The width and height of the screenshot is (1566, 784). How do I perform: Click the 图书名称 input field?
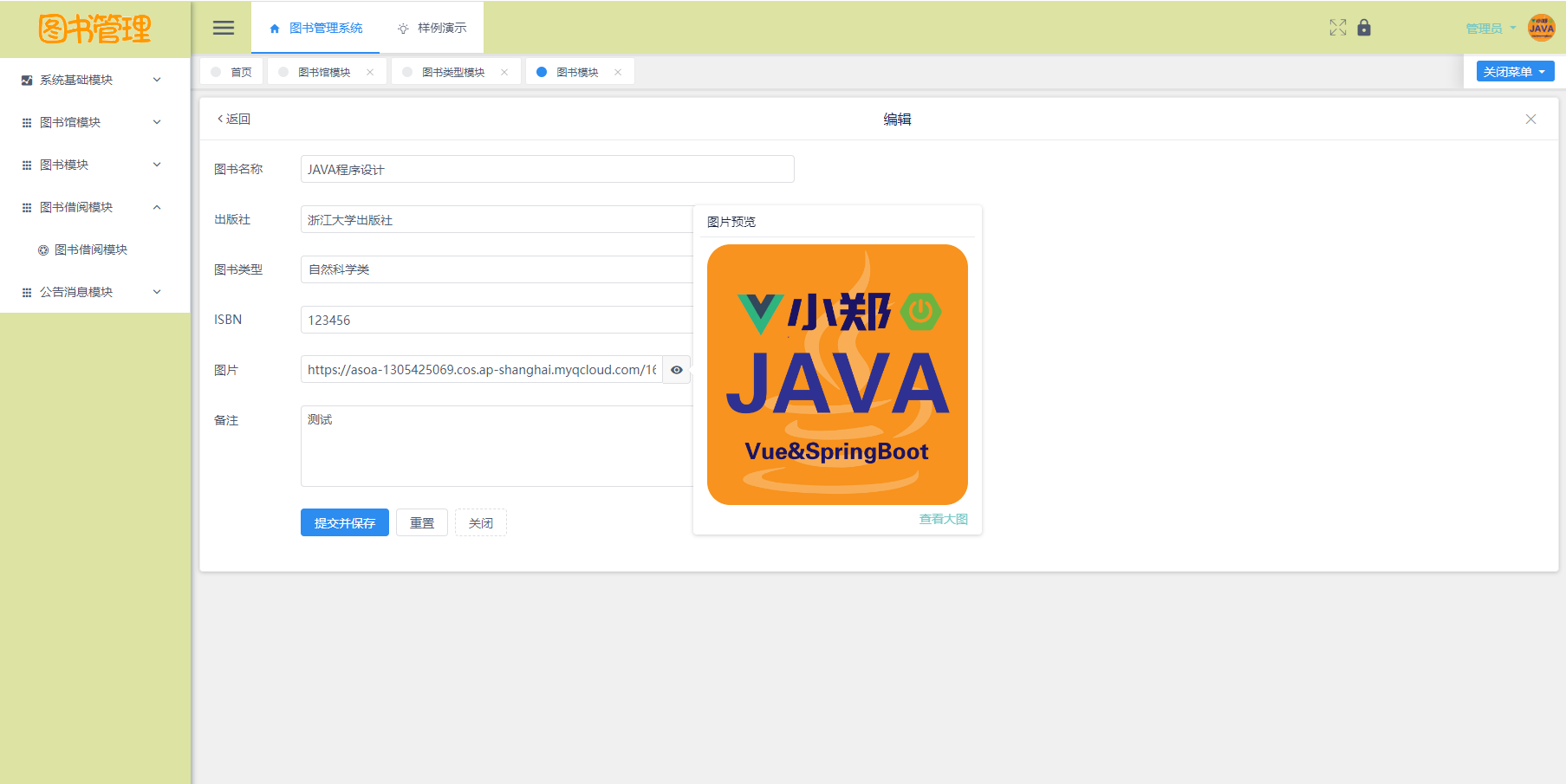[x=547, y=170]
